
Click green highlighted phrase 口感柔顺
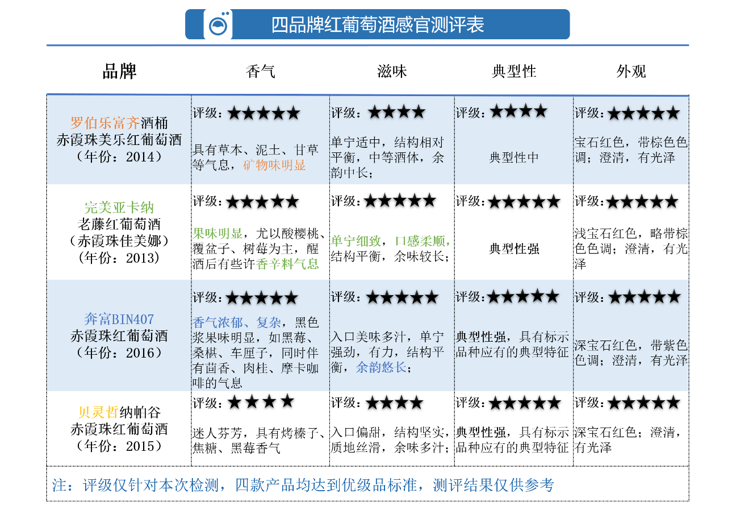click(419, 241)
